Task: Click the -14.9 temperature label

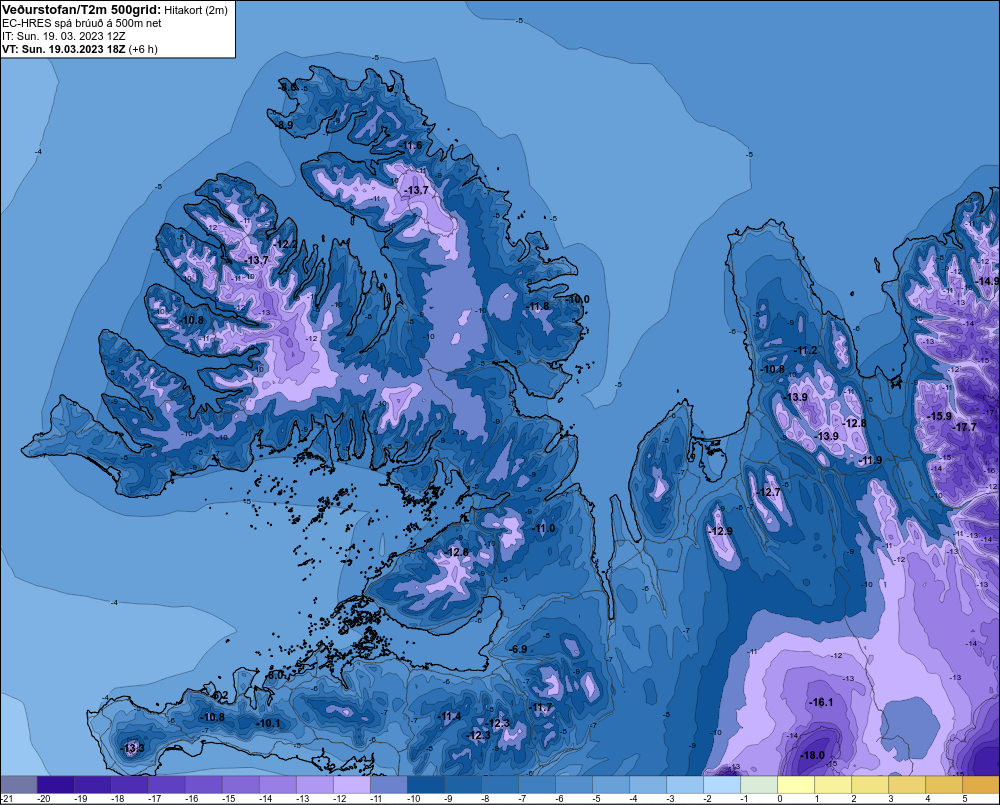Action: point(987,281)
